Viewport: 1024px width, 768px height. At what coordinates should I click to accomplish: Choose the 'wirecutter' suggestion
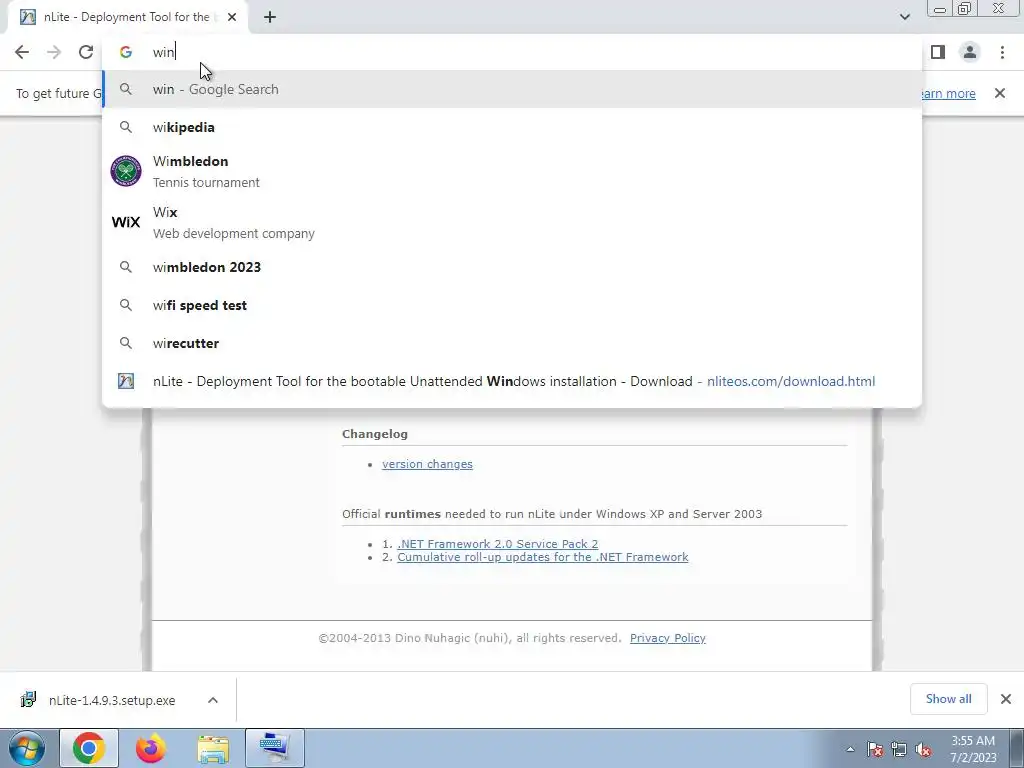point(512,343)
